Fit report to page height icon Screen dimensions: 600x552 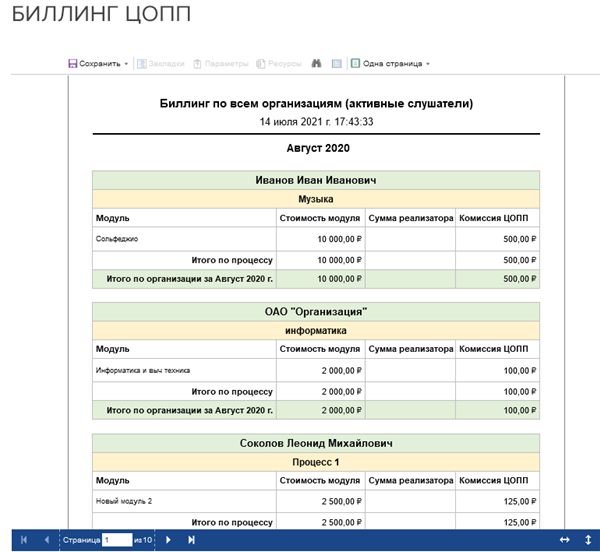(x=586, y=540)
